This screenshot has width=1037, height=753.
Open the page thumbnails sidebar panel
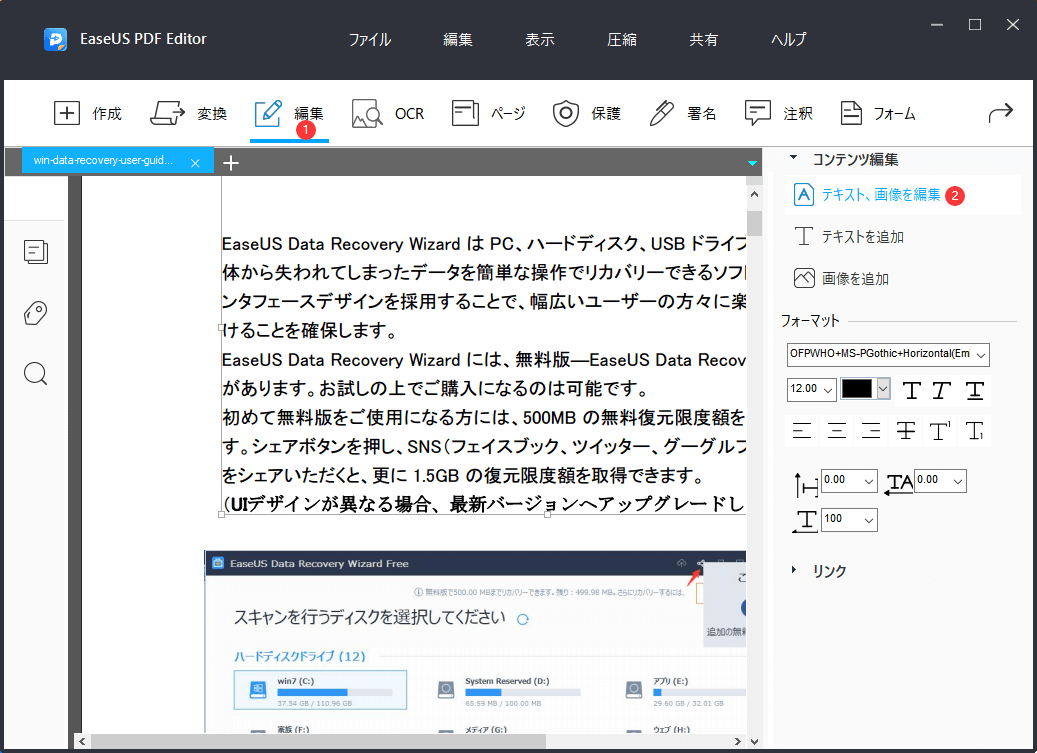[x=35, y=252]
